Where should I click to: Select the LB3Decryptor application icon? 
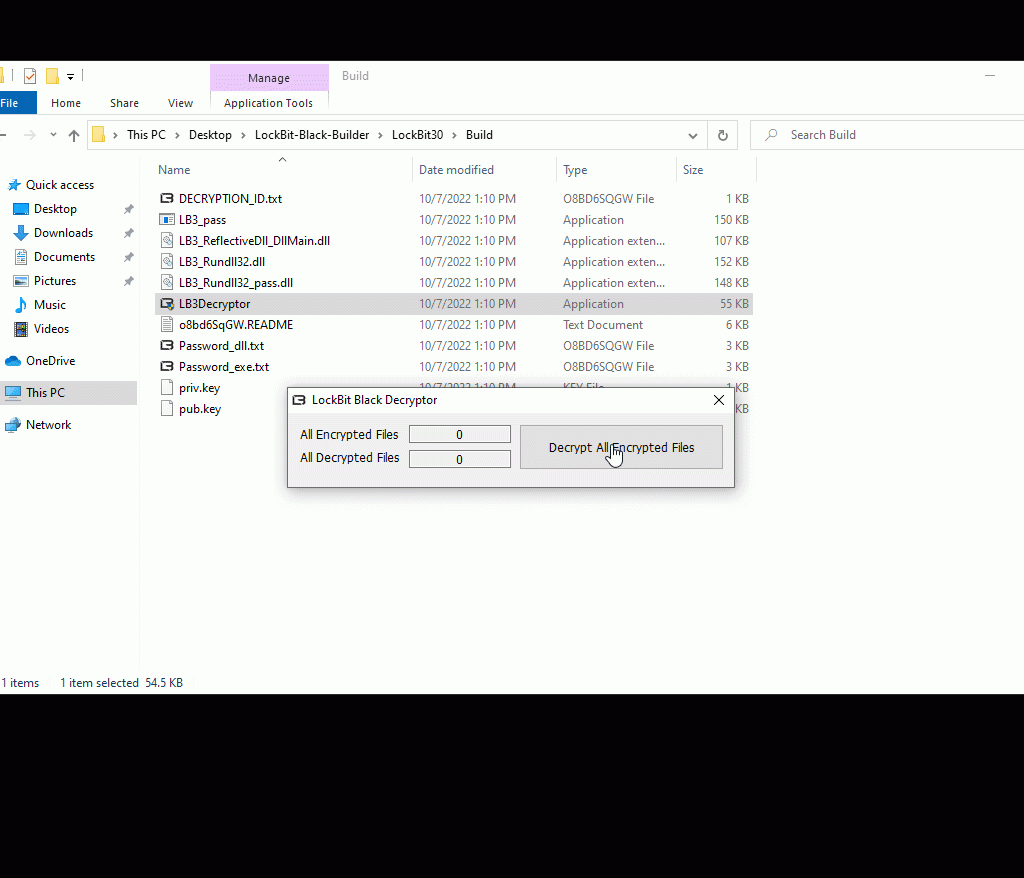167,304
